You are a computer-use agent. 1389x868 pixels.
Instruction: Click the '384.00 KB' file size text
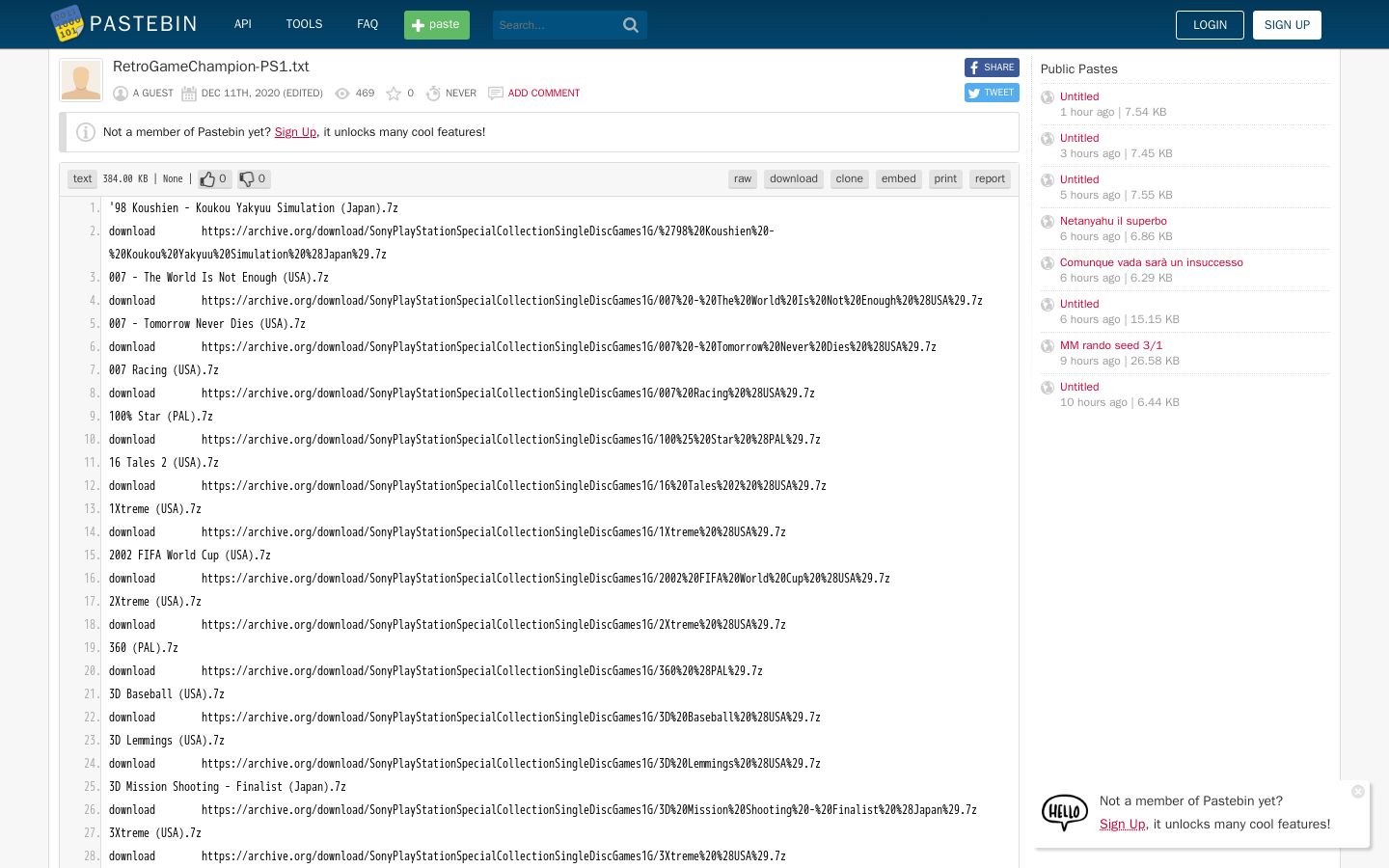[x=125, y=179]
